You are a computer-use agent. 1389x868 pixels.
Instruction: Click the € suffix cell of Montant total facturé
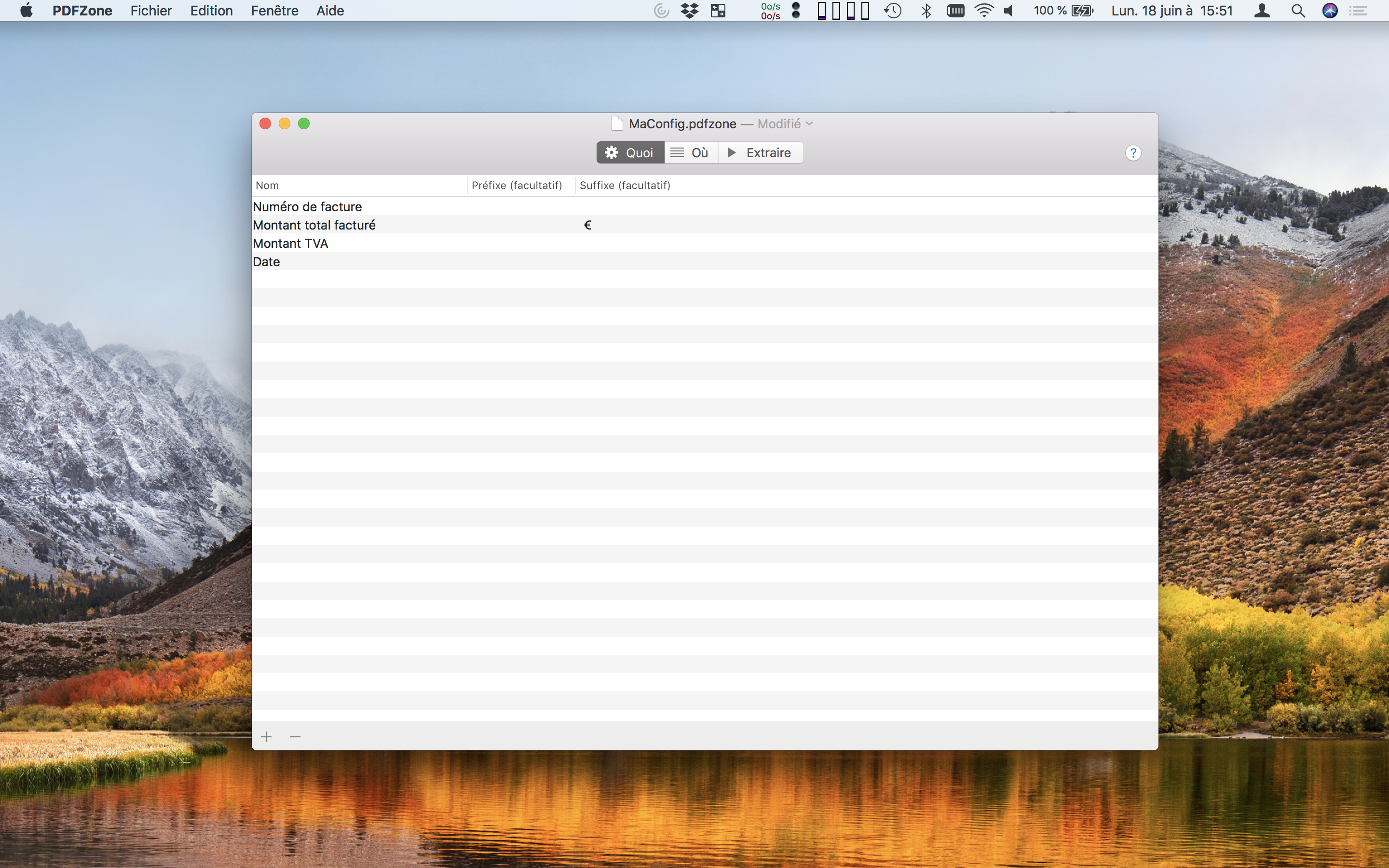click(587, 225)
